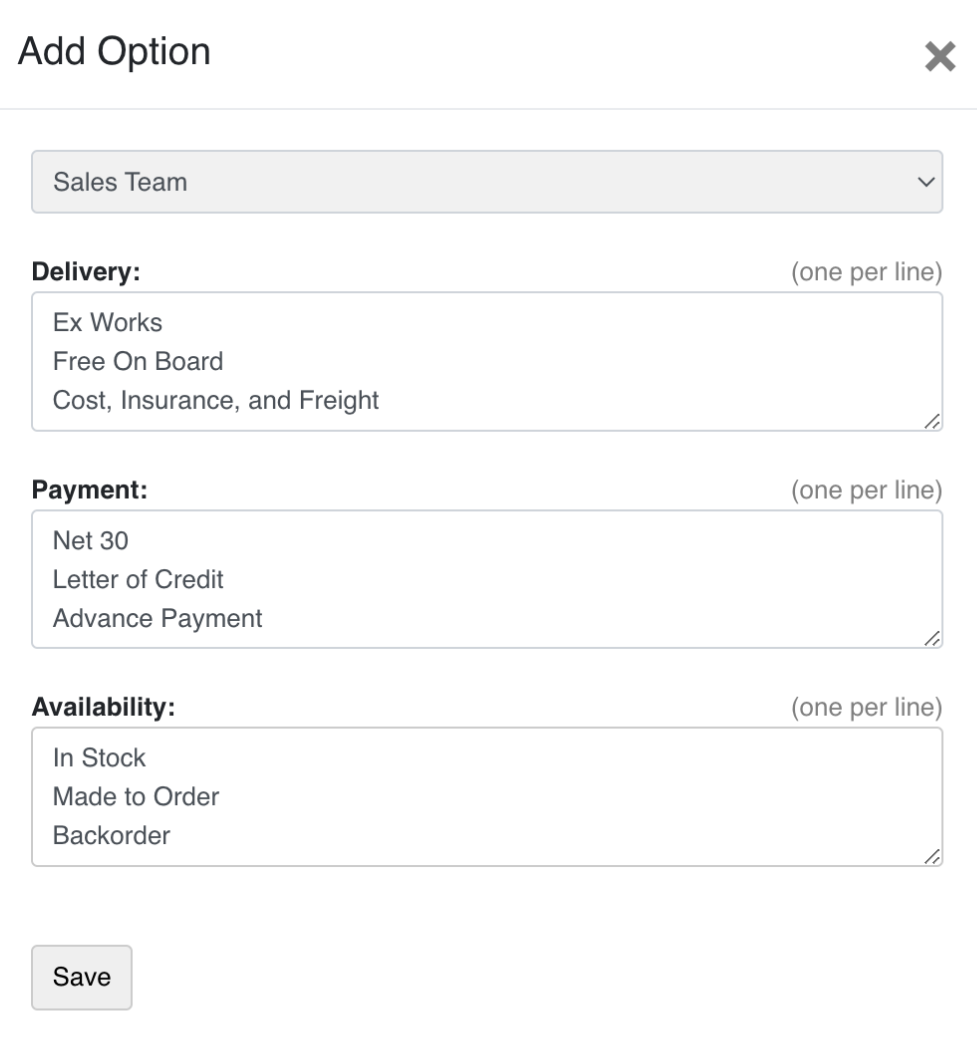Close the Add Option dialog
The height and width of the screenshot is (1041, 977).
tap(940, 57)
